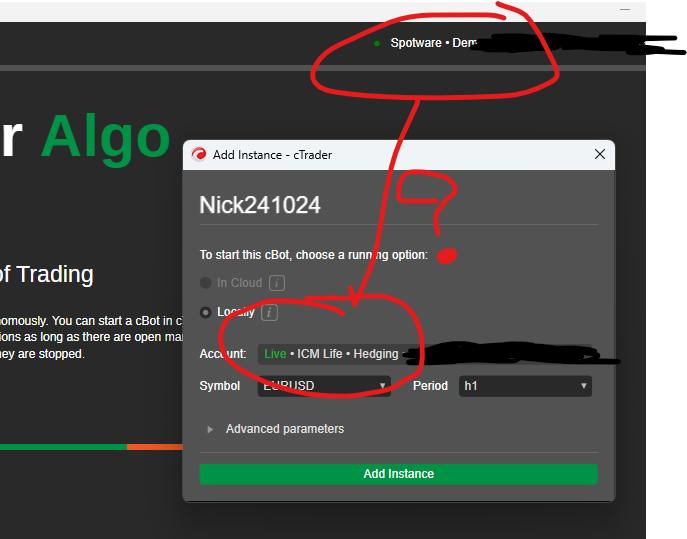Image resolution: width=687 pixels, height=539 pixels.
Task: Open the Period dropdown set to h1
Action: 525,386
